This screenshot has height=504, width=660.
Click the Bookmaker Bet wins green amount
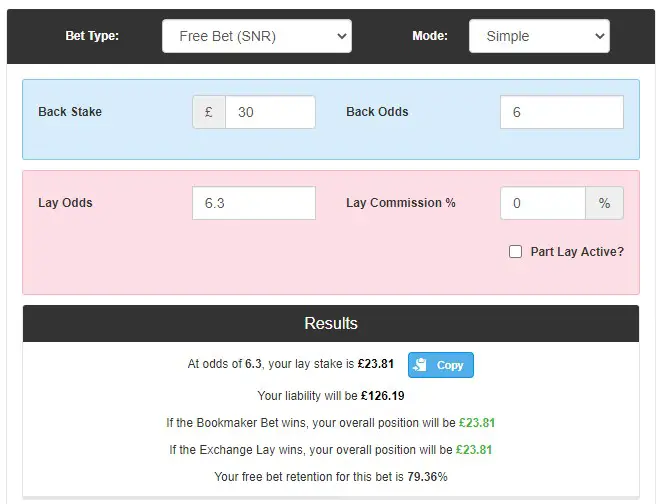click(477, 423)
